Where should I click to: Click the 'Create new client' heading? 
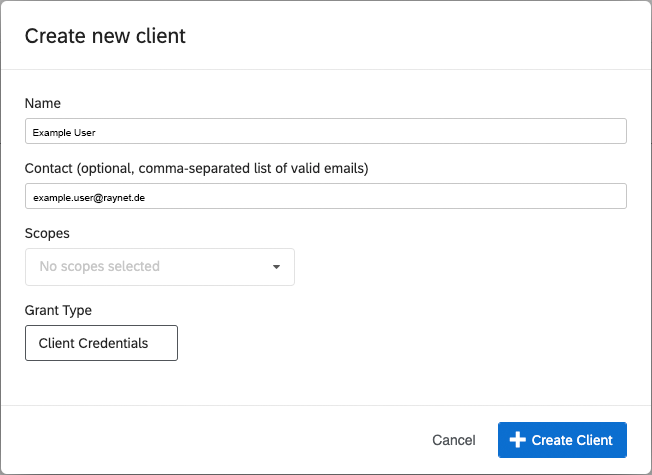coord(105,36)
